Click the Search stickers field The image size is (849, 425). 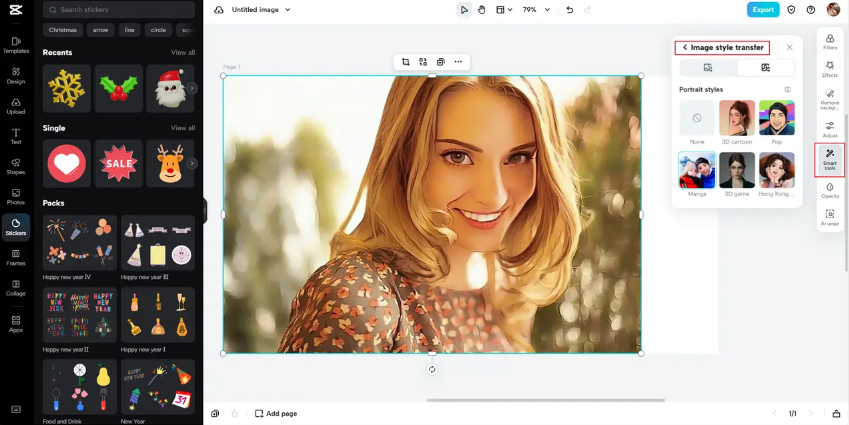pos(119,10)
